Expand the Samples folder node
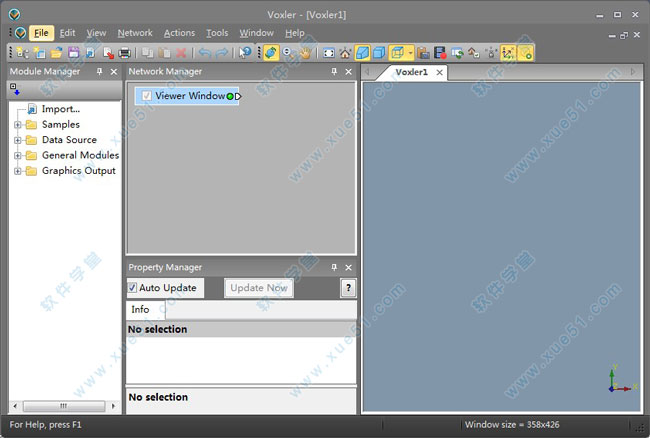 click(17, 125)
